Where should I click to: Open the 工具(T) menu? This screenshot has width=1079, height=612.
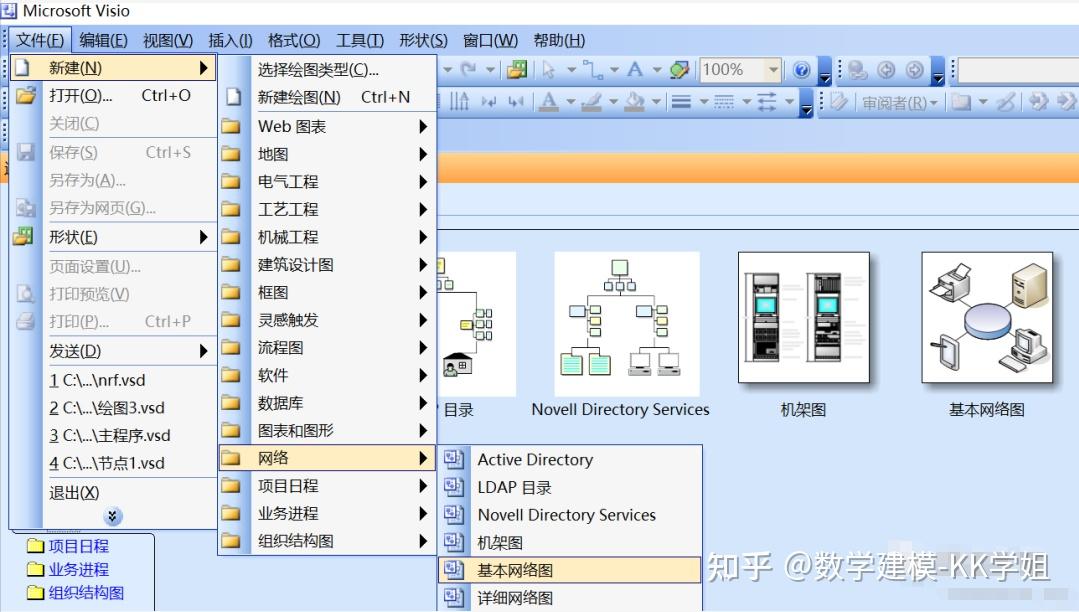pos(357,40)
